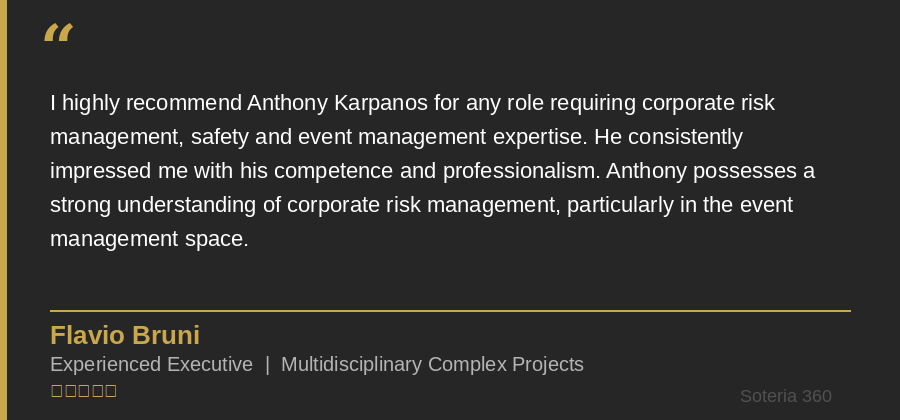Viewport: 900px width, 420px height.
Task: Click the Soteria 360 watermark
Action: [x=785, y=397]
